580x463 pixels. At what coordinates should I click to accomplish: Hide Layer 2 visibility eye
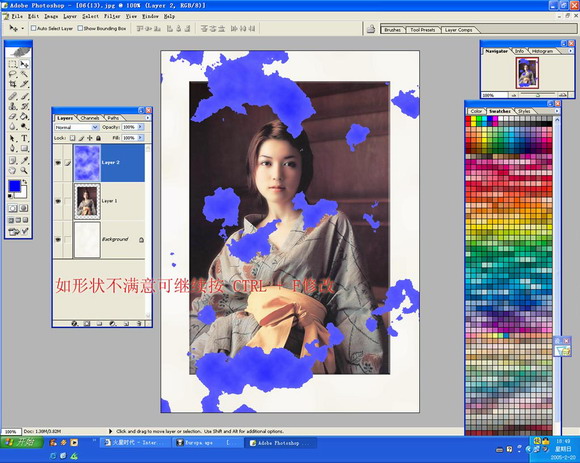pyautogui.click(x=58, y=163)
